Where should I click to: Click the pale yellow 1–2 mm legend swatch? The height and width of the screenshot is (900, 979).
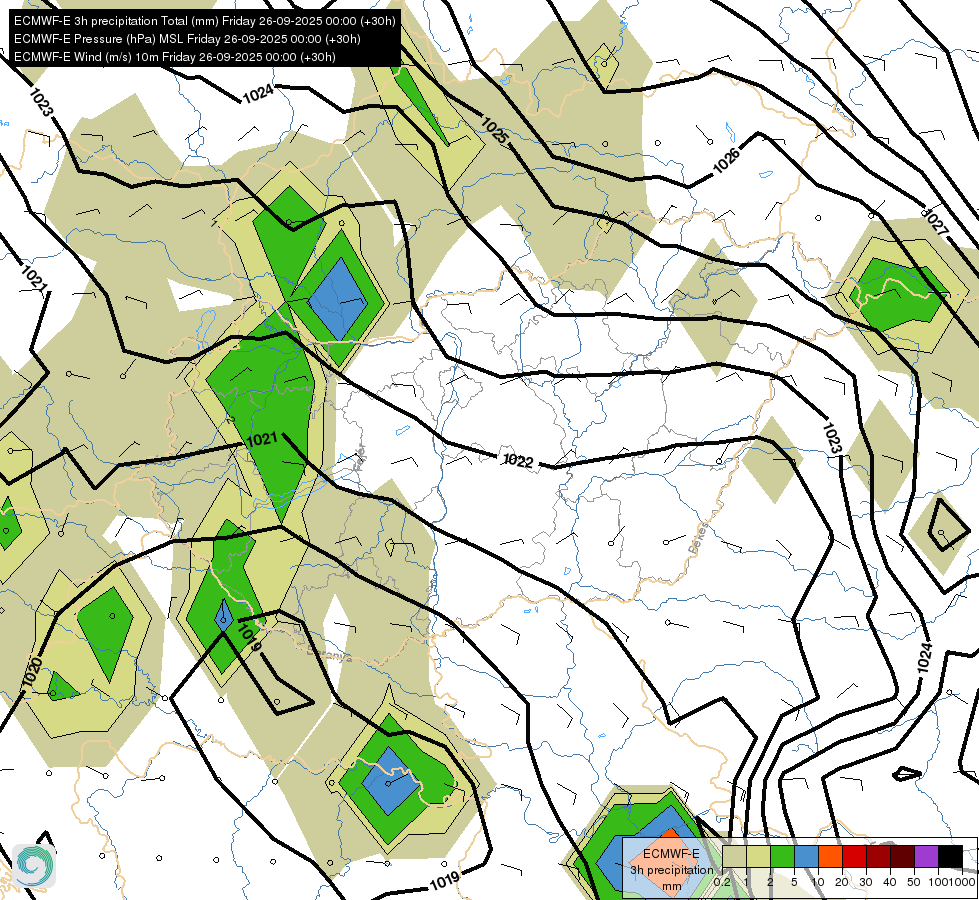758,856
